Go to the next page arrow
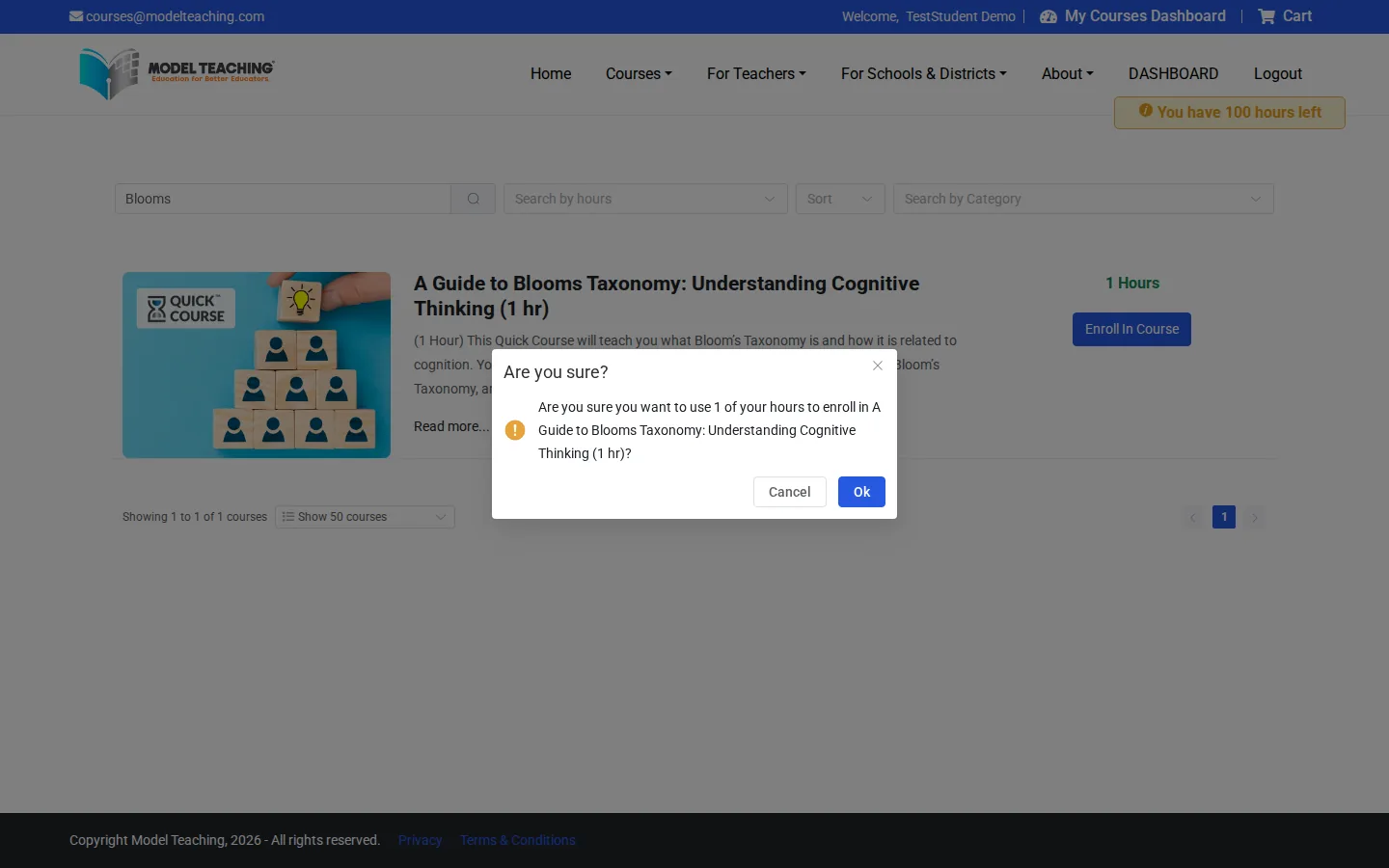The width and height of the screenshot is (1389, 868). tap(1255, 517)
